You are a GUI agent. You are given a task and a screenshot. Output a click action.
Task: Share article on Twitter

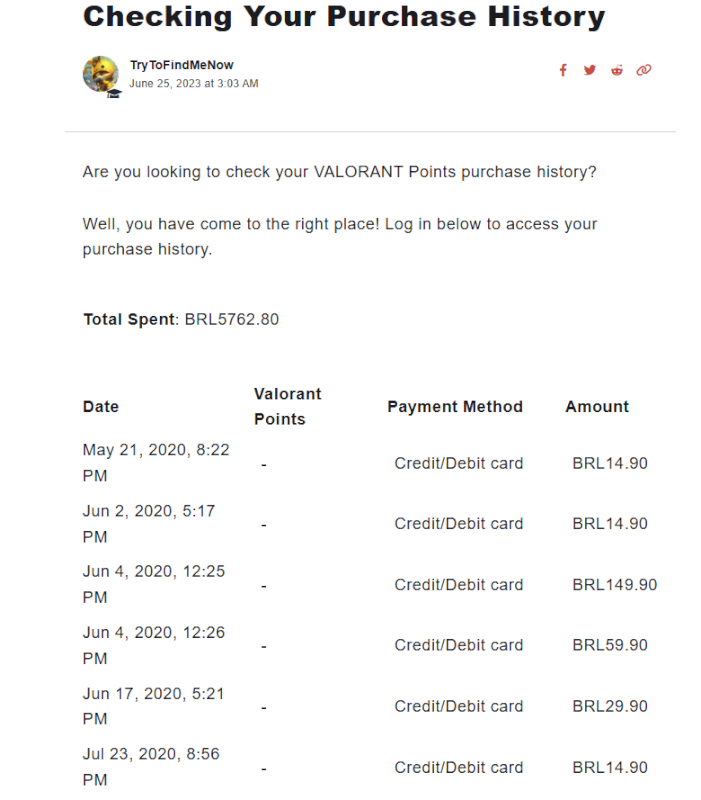(x=590, y=70)
